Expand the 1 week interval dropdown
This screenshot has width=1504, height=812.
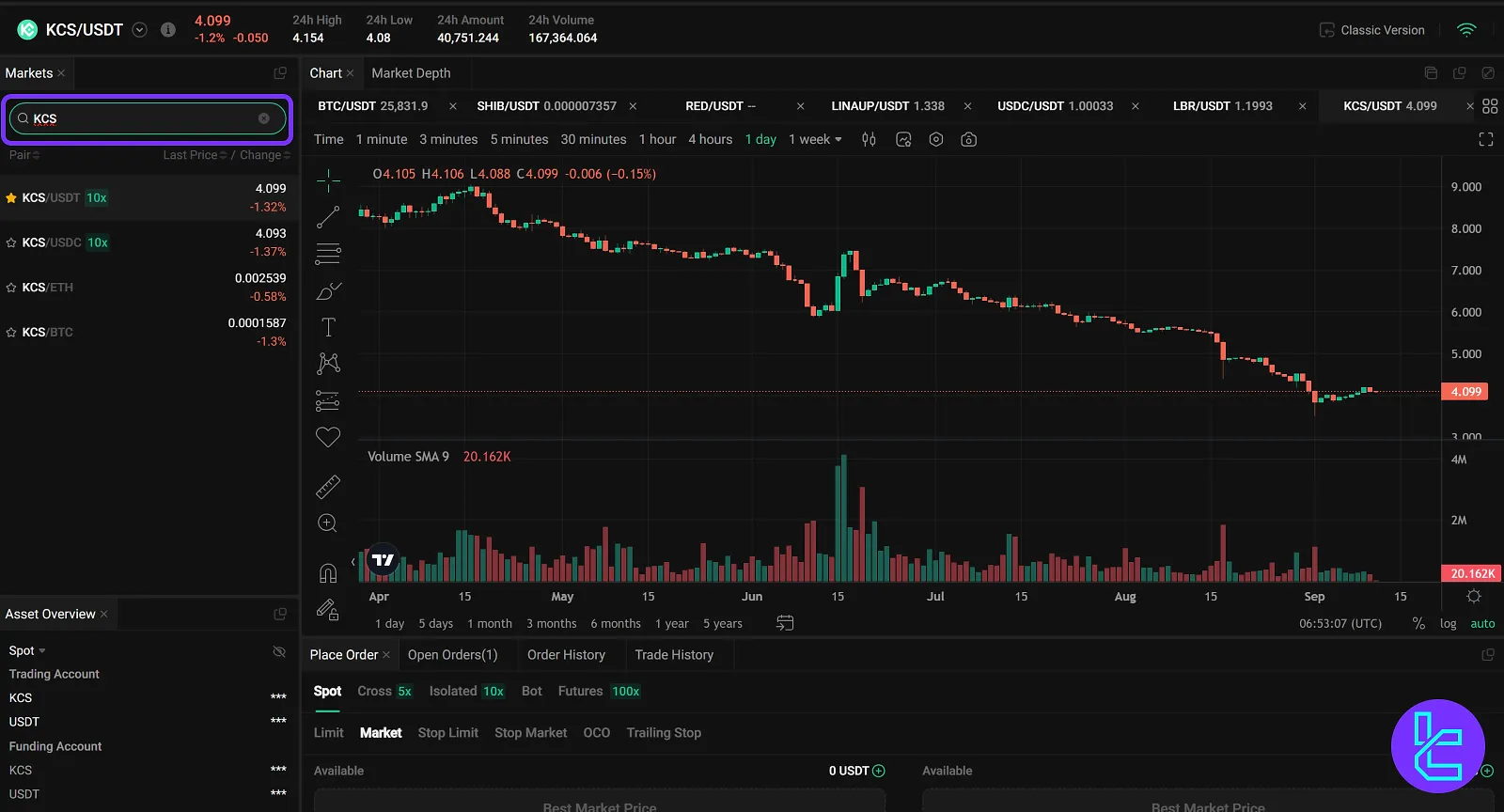click(x=838, y=139)
